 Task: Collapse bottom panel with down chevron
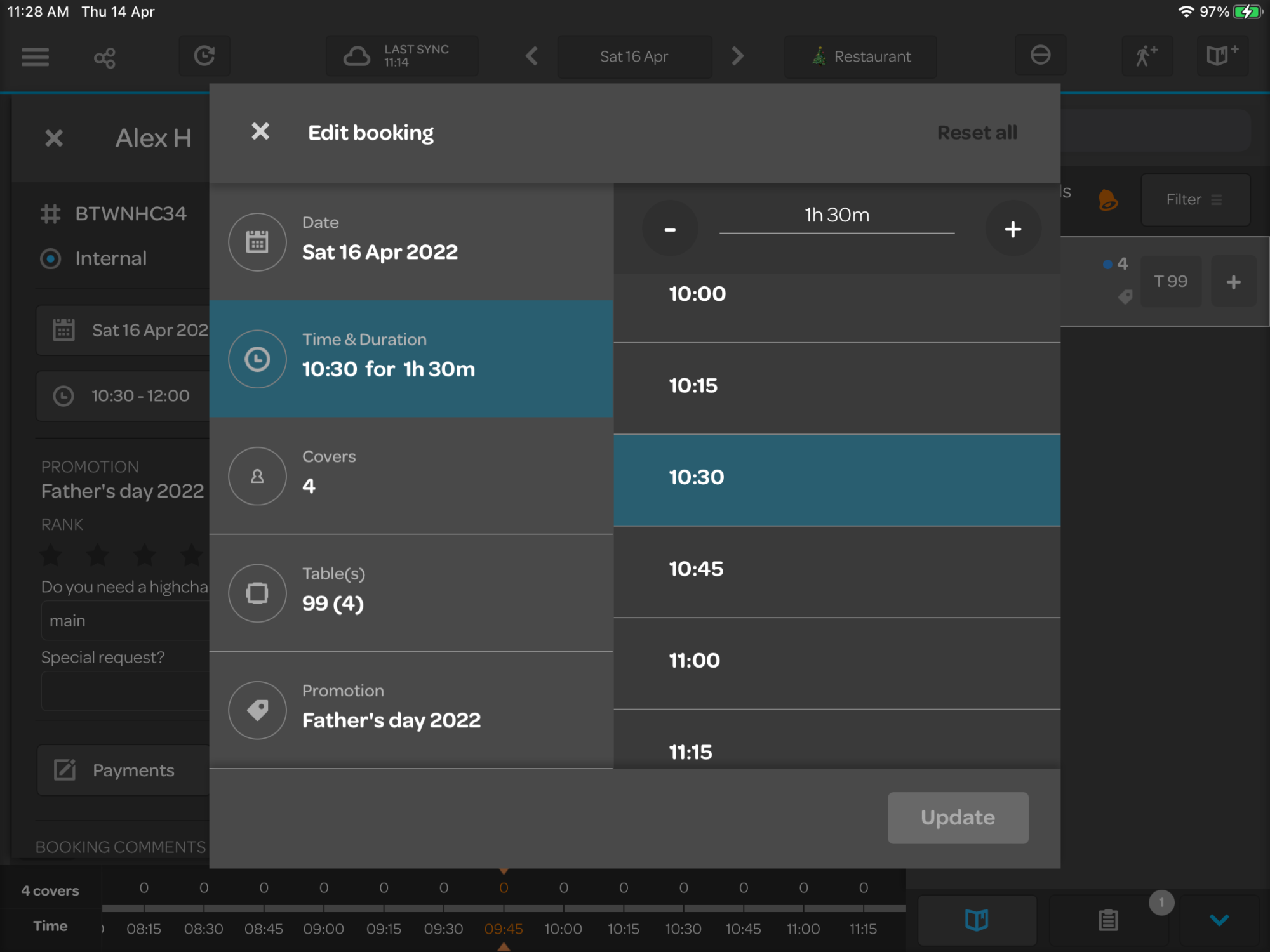[x=1219, y=920]
